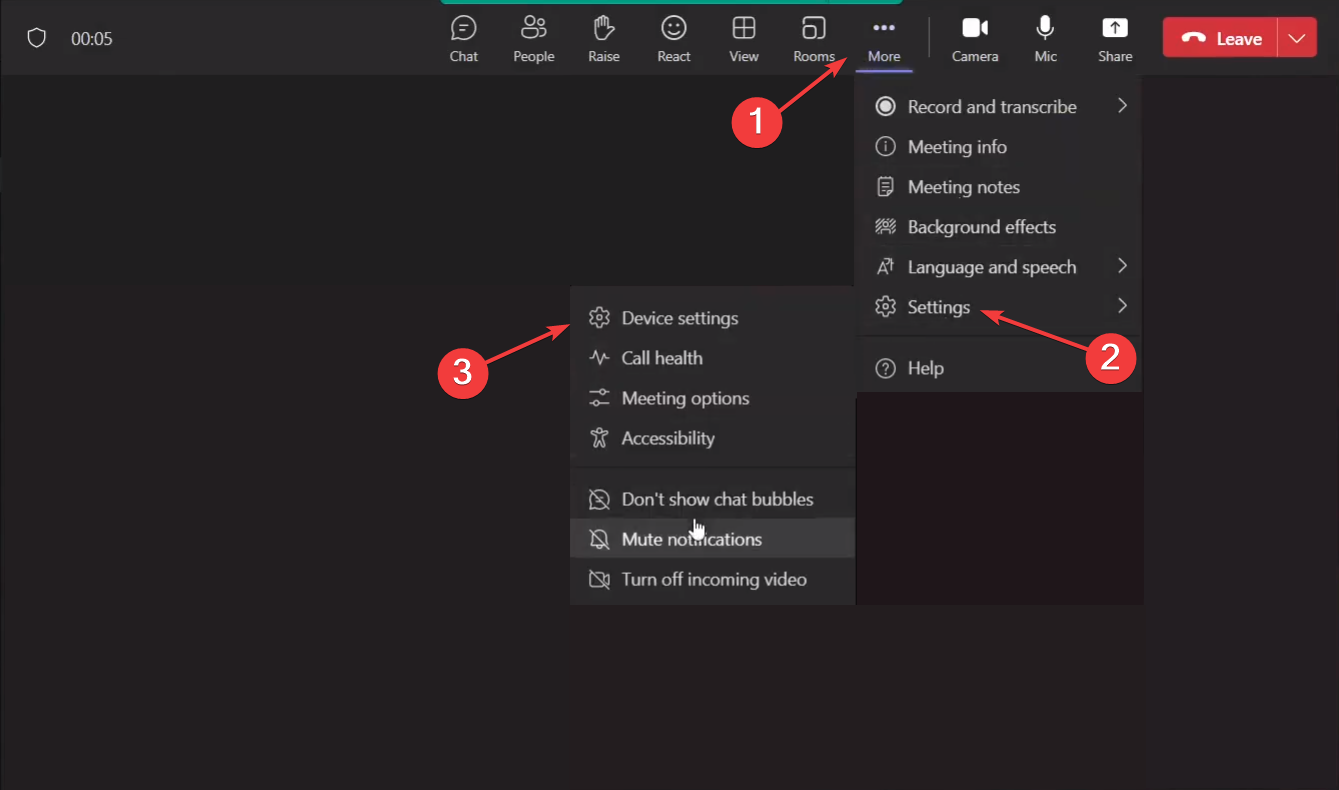
Task: Click the crossed bell notifications icon
Action: [599, 539]
